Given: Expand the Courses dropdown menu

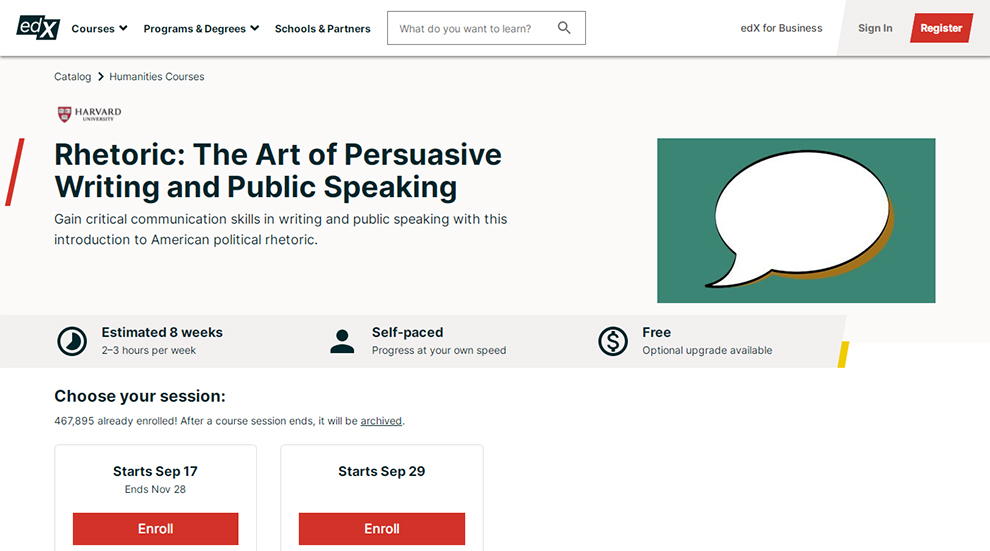Looking at the screenshot, I should point(99,29).
